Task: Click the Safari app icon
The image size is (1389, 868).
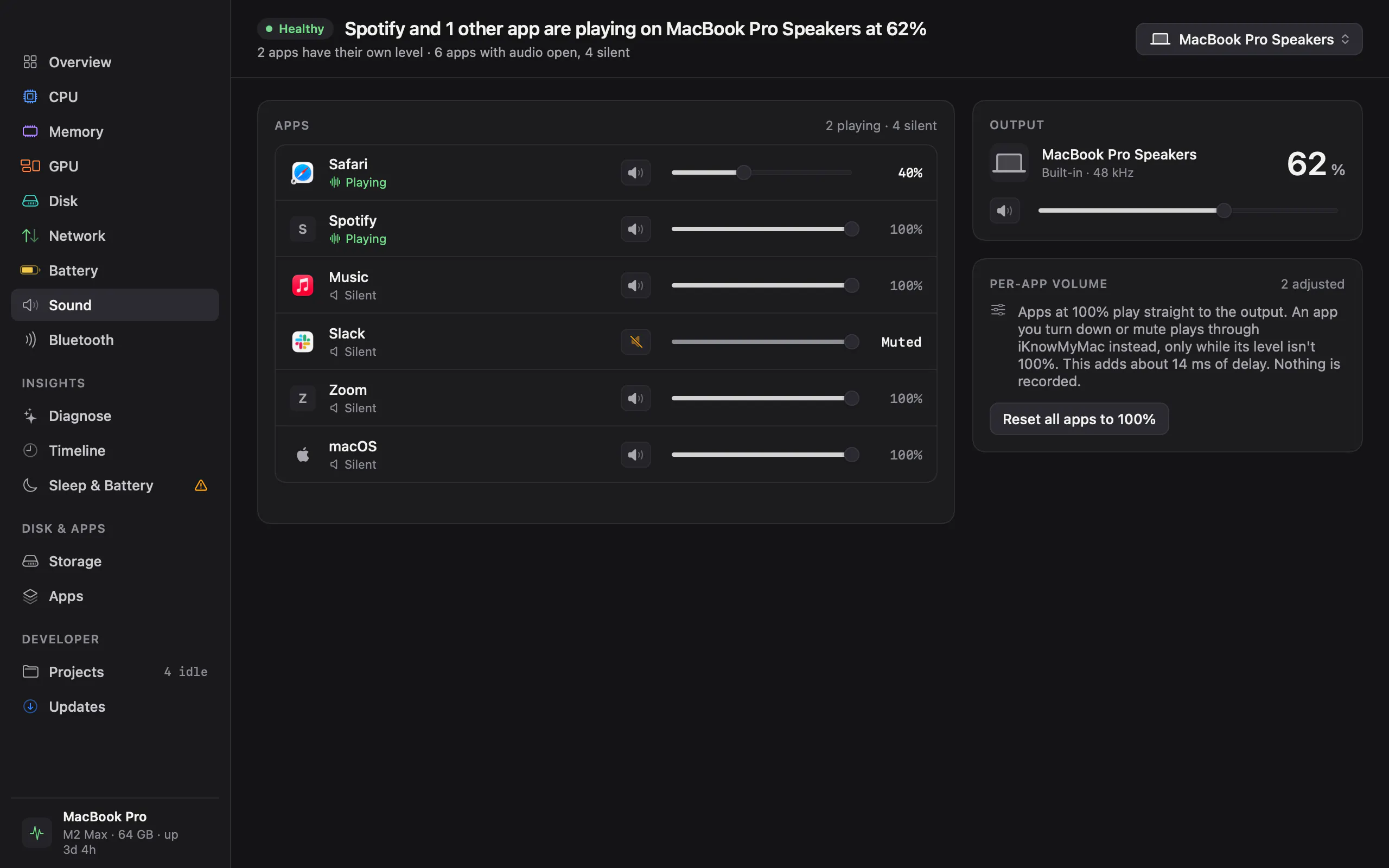Action: (x=302, y=173)
